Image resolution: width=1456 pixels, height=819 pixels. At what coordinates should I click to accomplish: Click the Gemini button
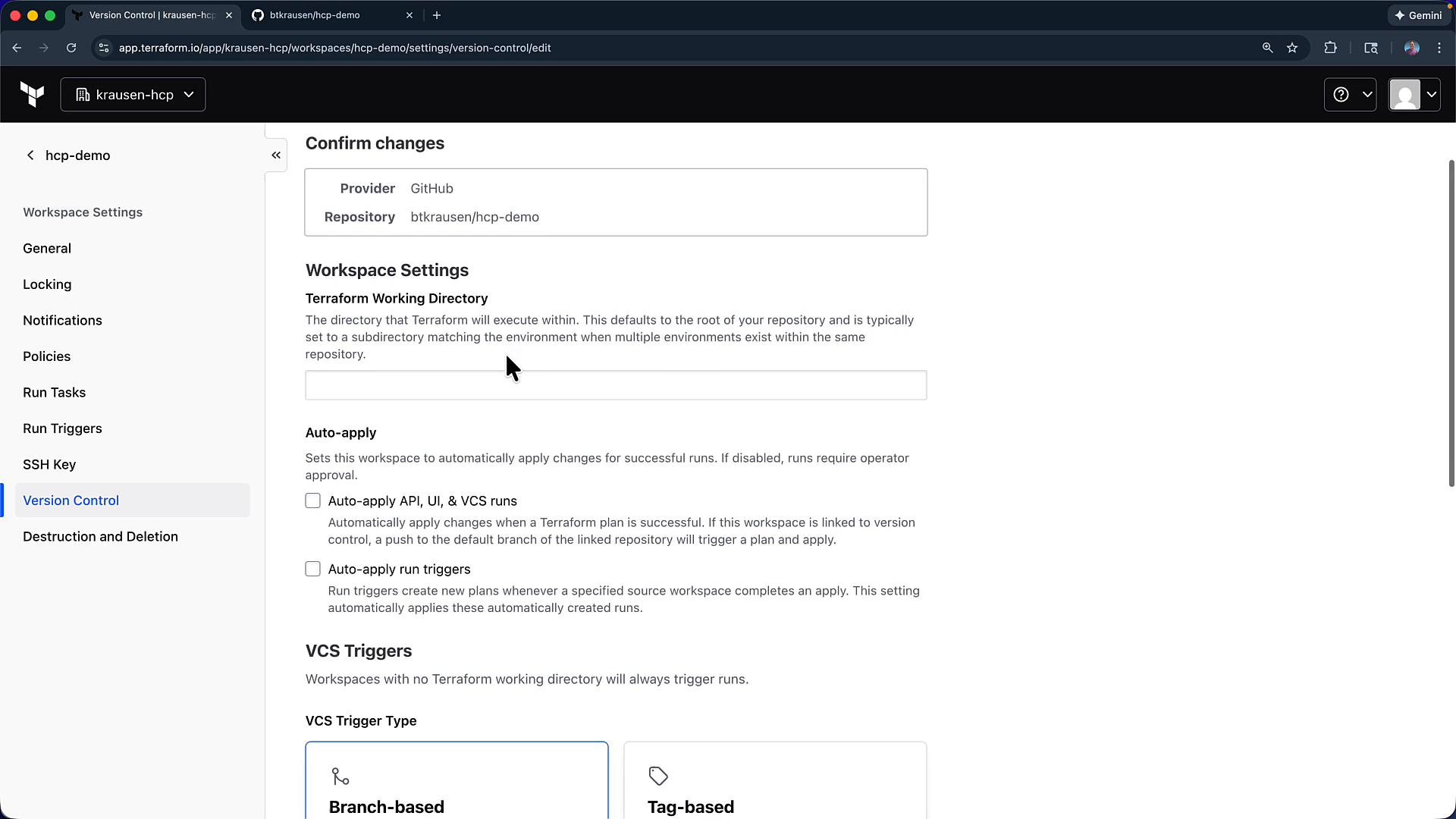1418,15
